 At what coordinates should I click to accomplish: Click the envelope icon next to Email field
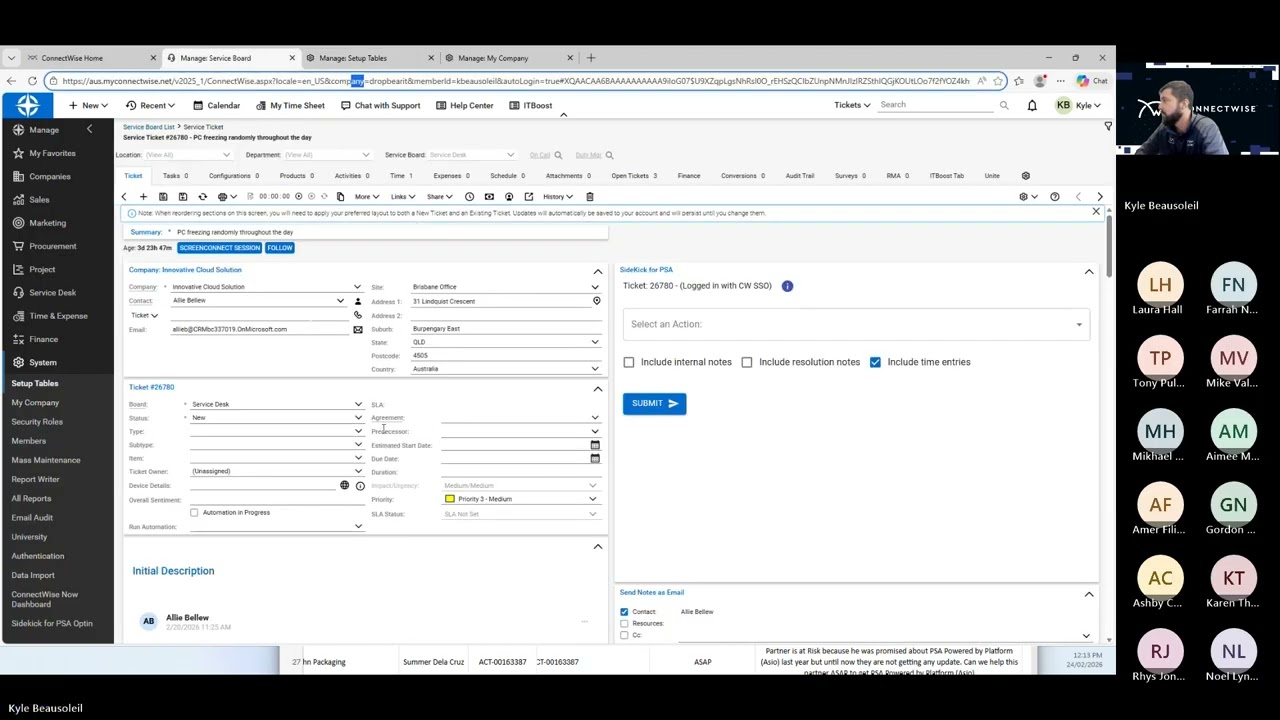pyautogui.click(x=358, y=329)
